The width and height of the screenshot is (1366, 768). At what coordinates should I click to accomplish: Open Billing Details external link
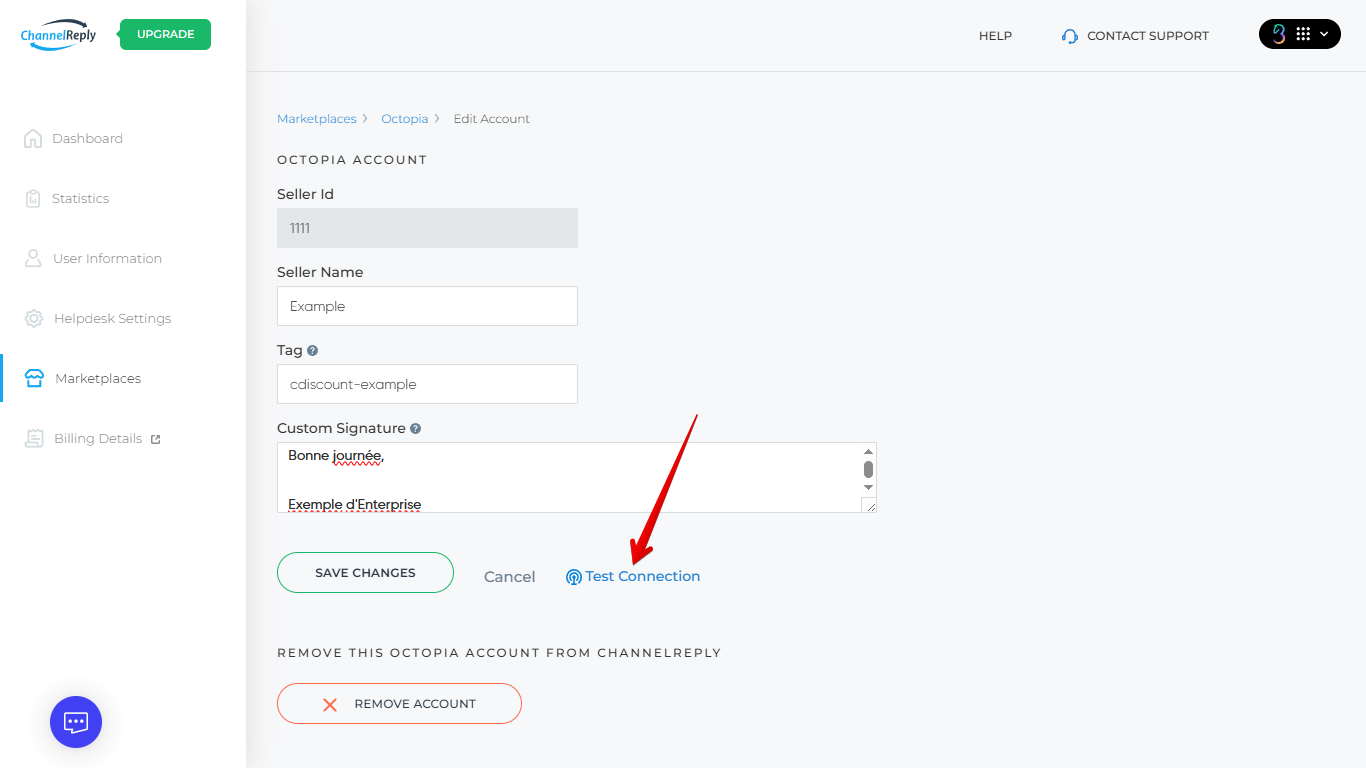tap(98, 439)
